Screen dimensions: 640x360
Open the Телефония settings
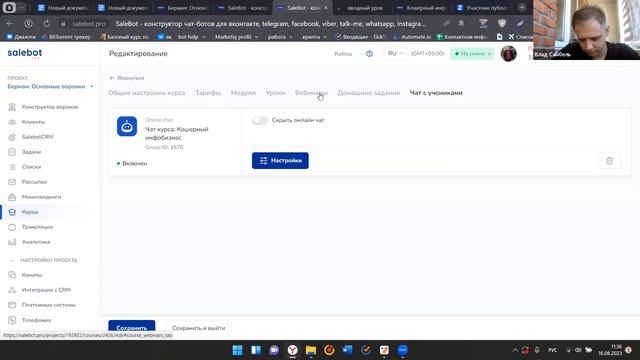pyautogui.click(x=36, y=320)
